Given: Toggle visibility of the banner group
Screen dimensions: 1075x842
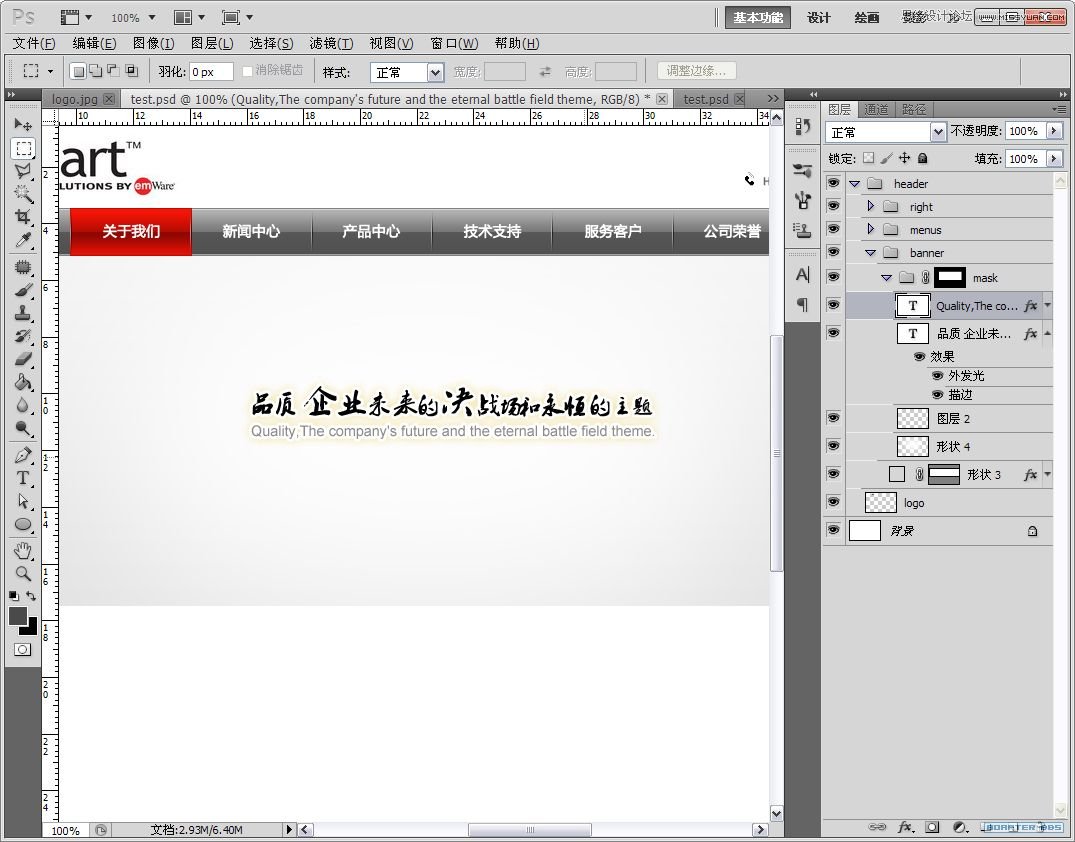Looking at the screenshot, I should pos(833,252).
